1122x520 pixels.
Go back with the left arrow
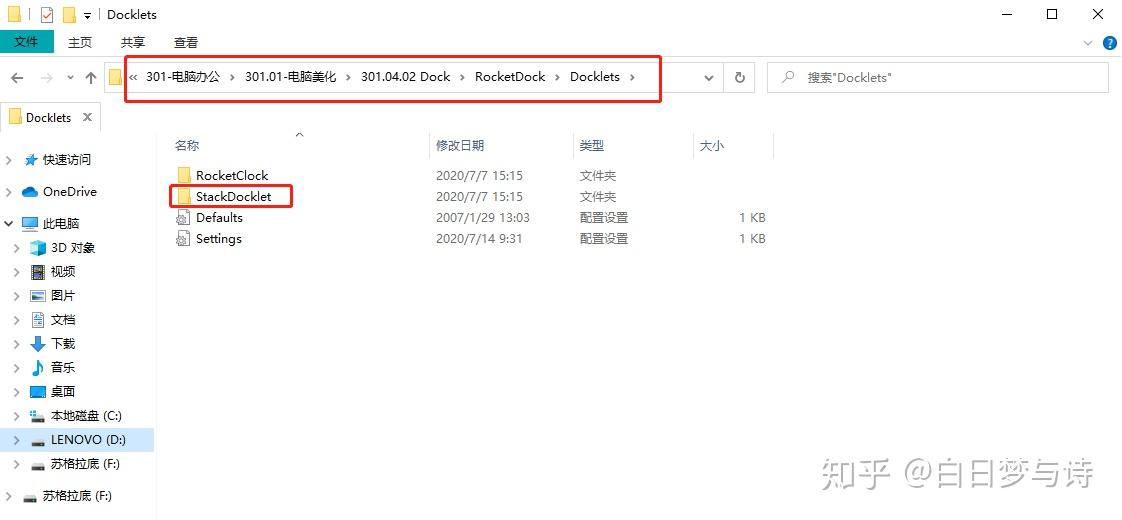pyautogui.click(x=18, y=78)
